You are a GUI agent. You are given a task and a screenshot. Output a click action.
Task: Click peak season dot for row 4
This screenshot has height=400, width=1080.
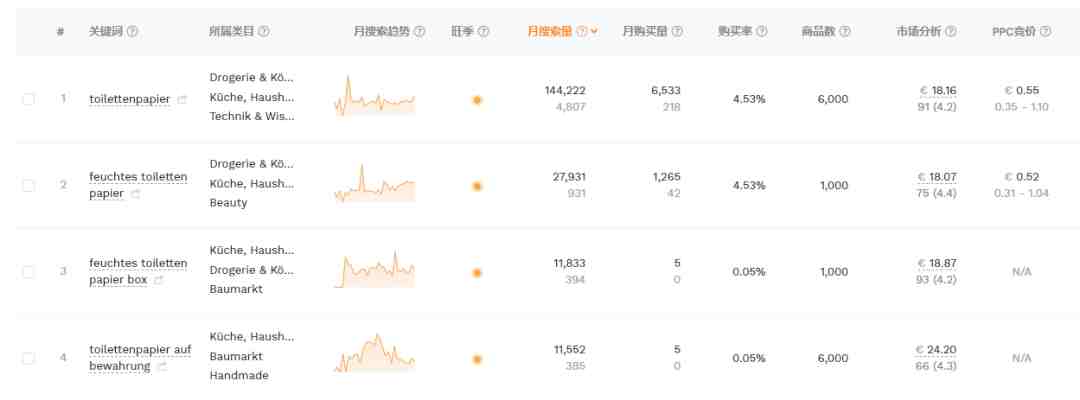(x=477, y=359)
